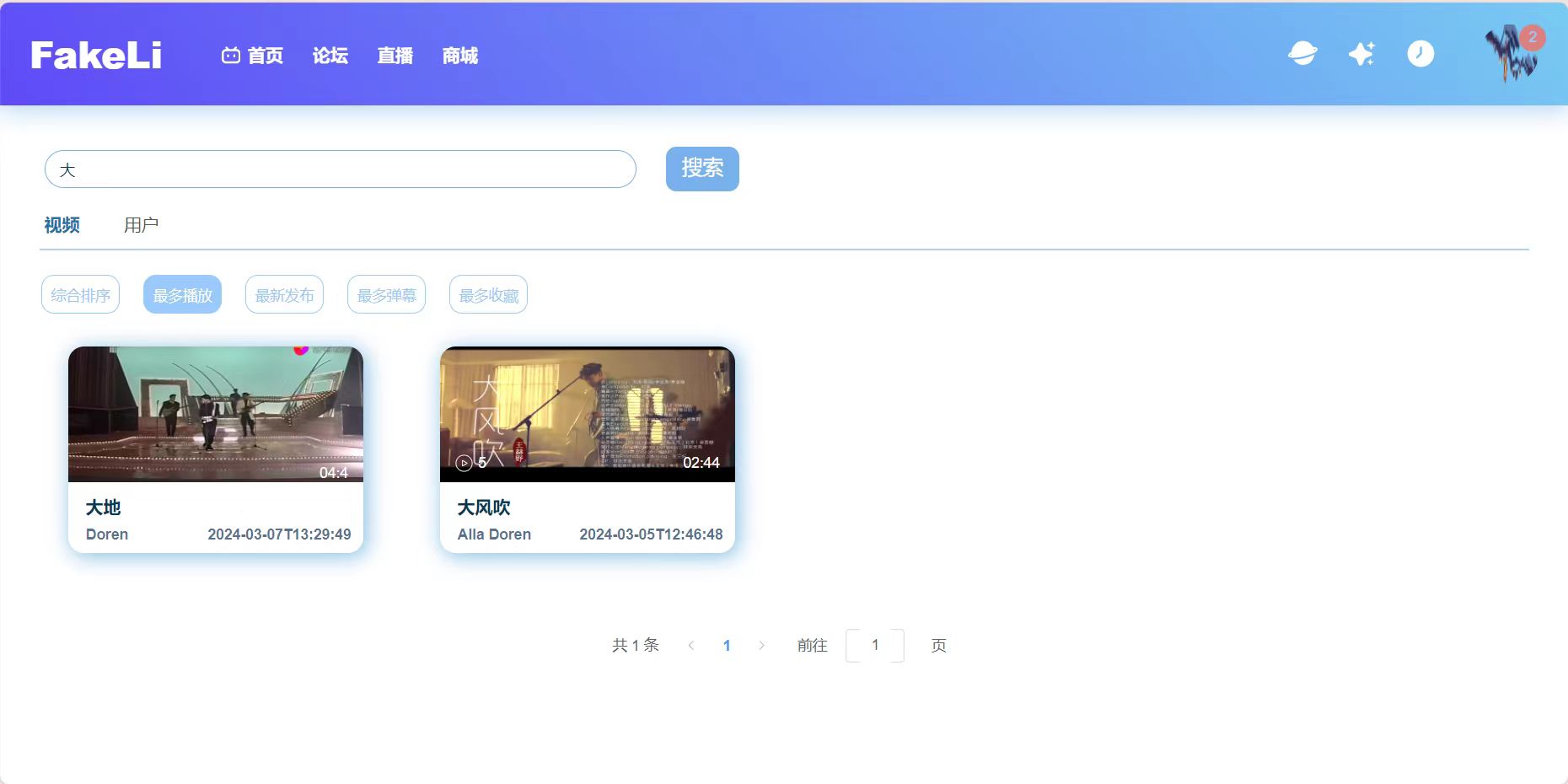Click uploader name Alla Doren
The height and width of the screenshot is (784, 1568).
(494, 534)
